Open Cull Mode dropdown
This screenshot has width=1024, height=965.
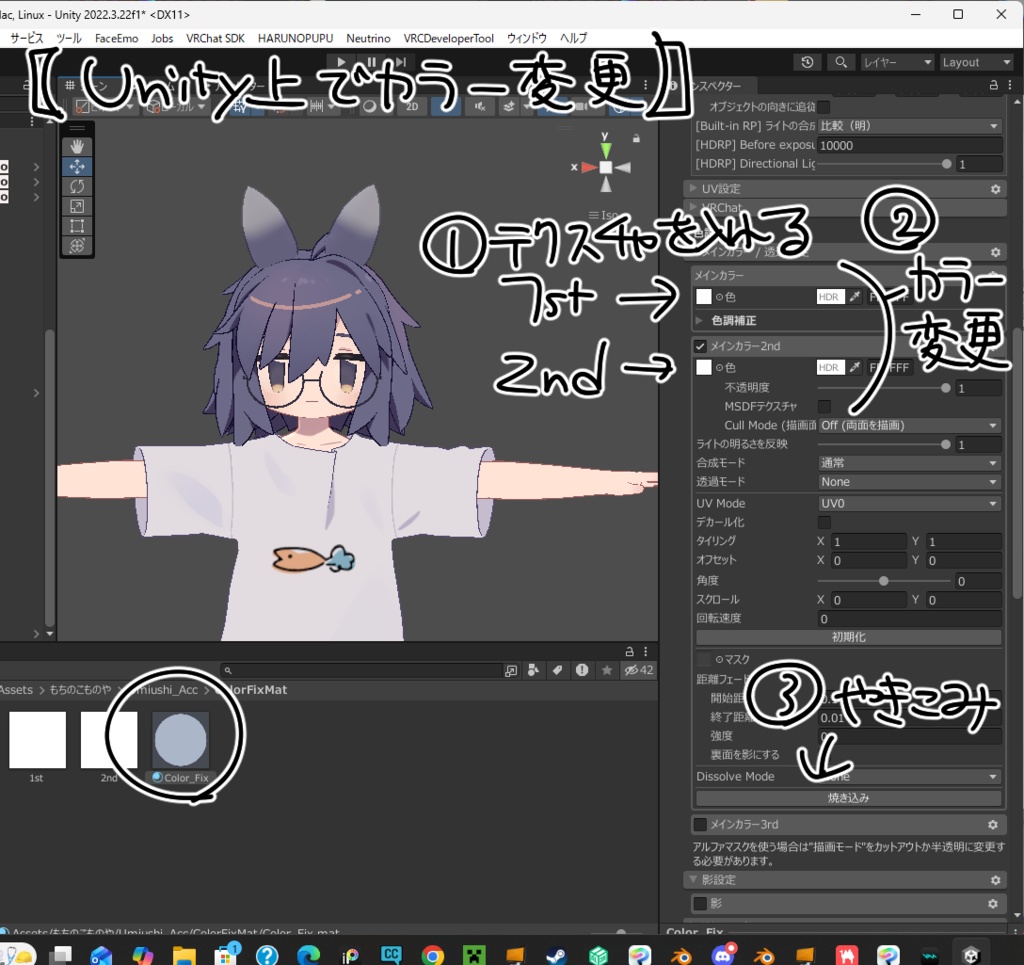910,426
